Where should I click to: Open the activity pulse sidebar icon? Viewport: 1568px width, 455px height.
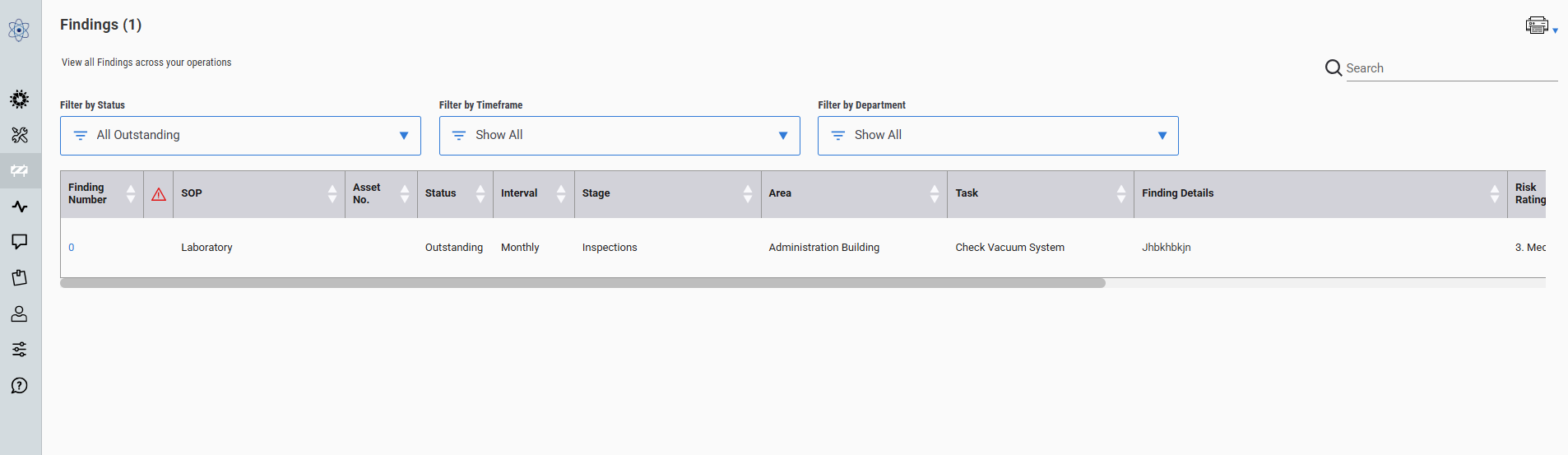(20, 207)
